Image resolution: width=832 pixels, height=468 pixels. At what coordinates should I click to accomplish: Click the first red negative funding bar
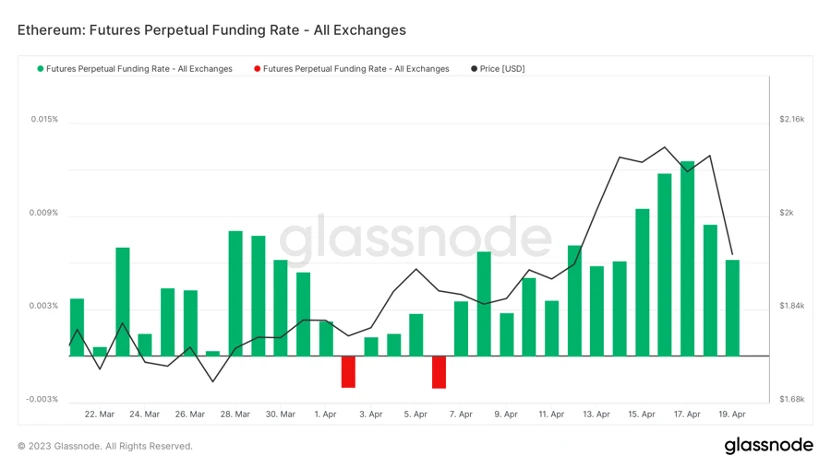348,372
